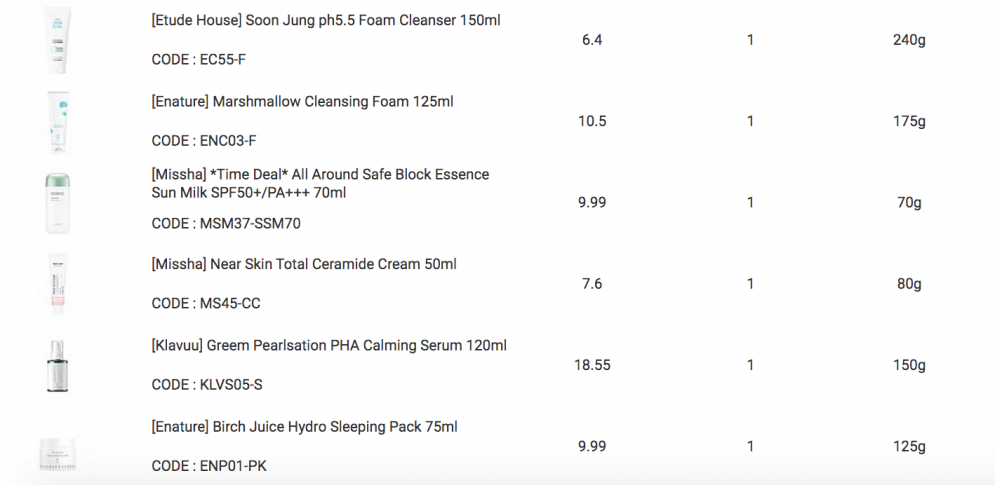Image resolution: width=995 pixels, height=485 pixels.
Task: Open the Enature Marshmallow Cleansing Foam thumbnail
Action: [58, 121]
